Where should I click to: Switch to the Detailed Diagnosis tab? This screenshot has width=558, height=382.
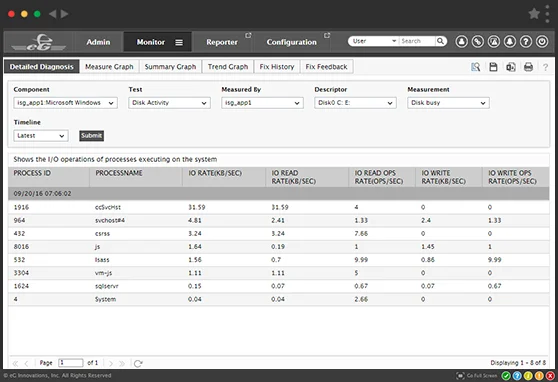(x=42, y=67)
